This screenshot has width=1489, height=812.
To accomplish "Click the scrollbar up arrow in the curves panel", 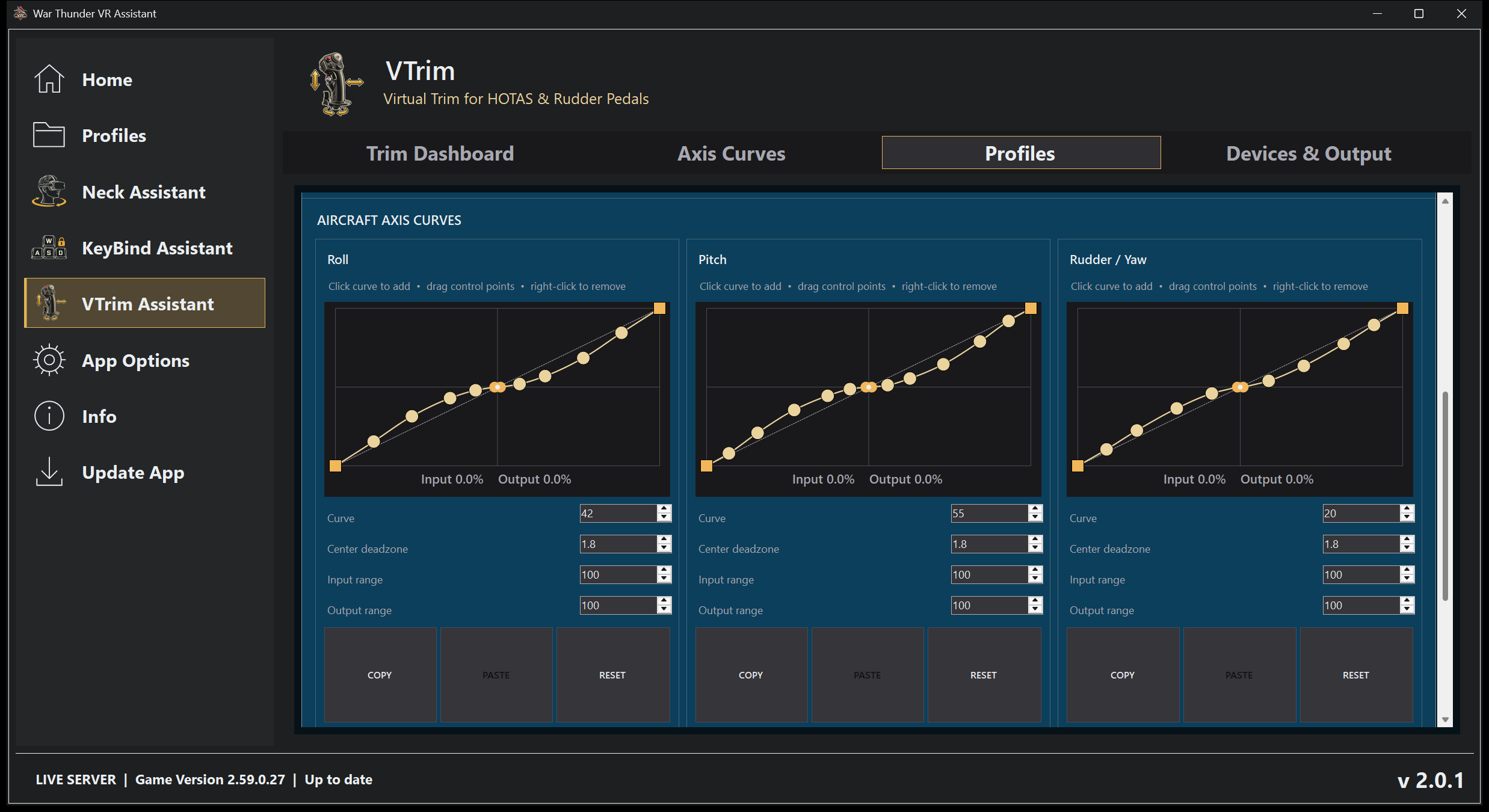I will click(x=1444, y=201).
